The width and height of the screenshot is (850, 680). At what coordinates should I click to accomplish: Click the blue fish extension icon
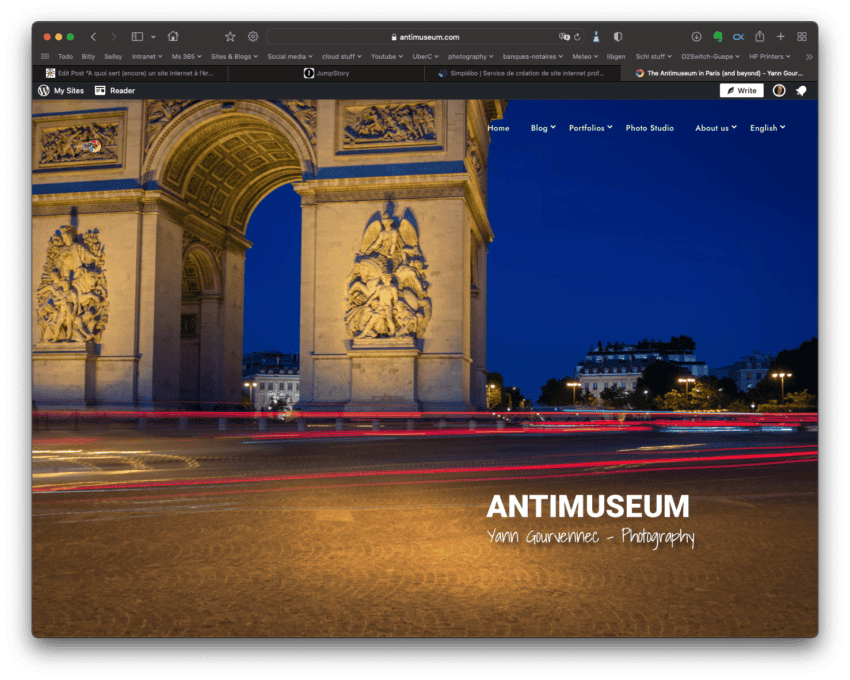738,37
